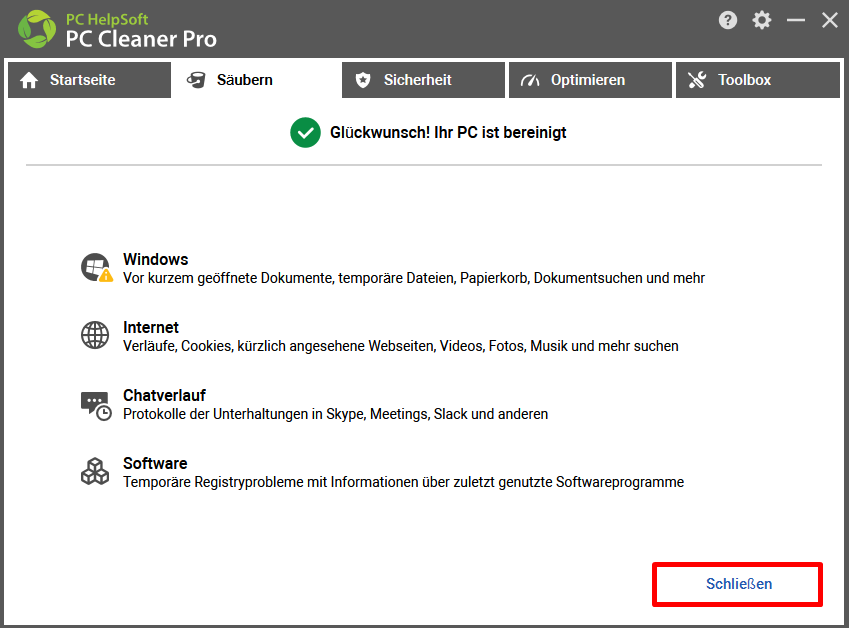Go to the Optimieren tab
This screenshot has height=628, width=849.
pos(590,80)
